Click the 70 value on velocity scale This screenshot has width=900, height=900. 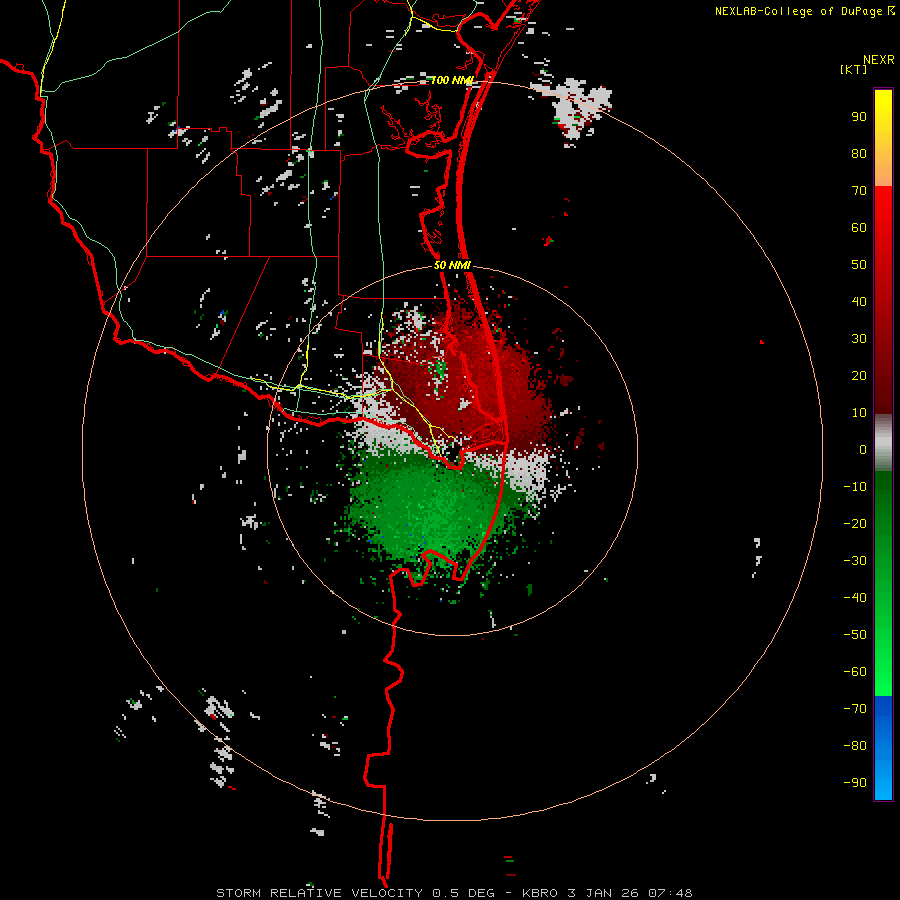pos(859,191)
